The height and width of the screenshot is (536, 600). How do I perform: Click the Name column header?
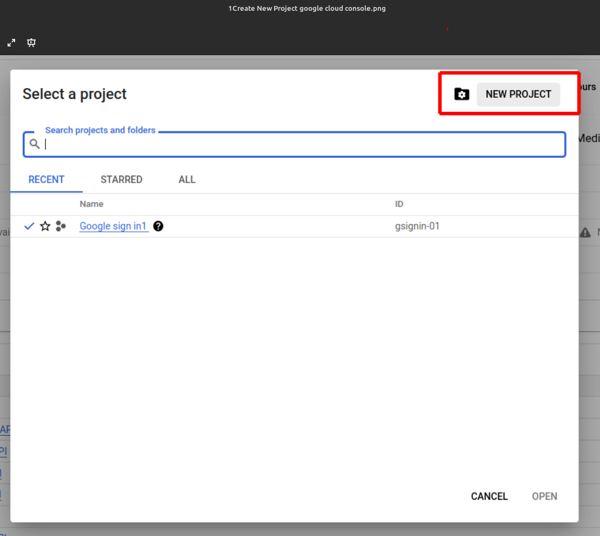pyautogui.click(x=91, y=204)
